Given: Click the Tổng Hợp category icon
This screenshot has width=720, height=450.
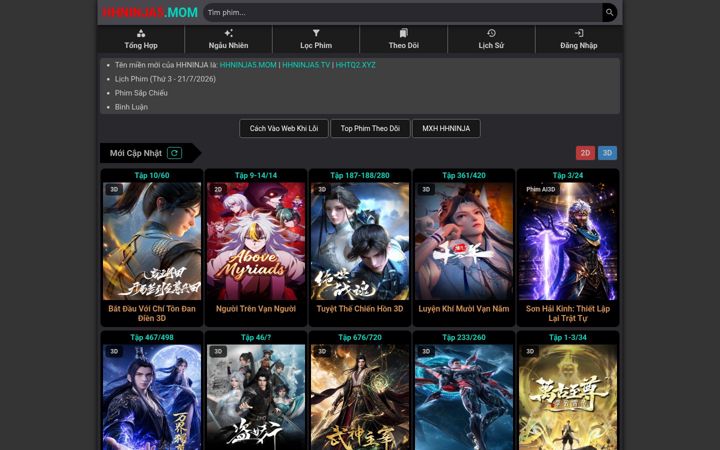Looking at the screenshot, I should click(x=141, y=33).
